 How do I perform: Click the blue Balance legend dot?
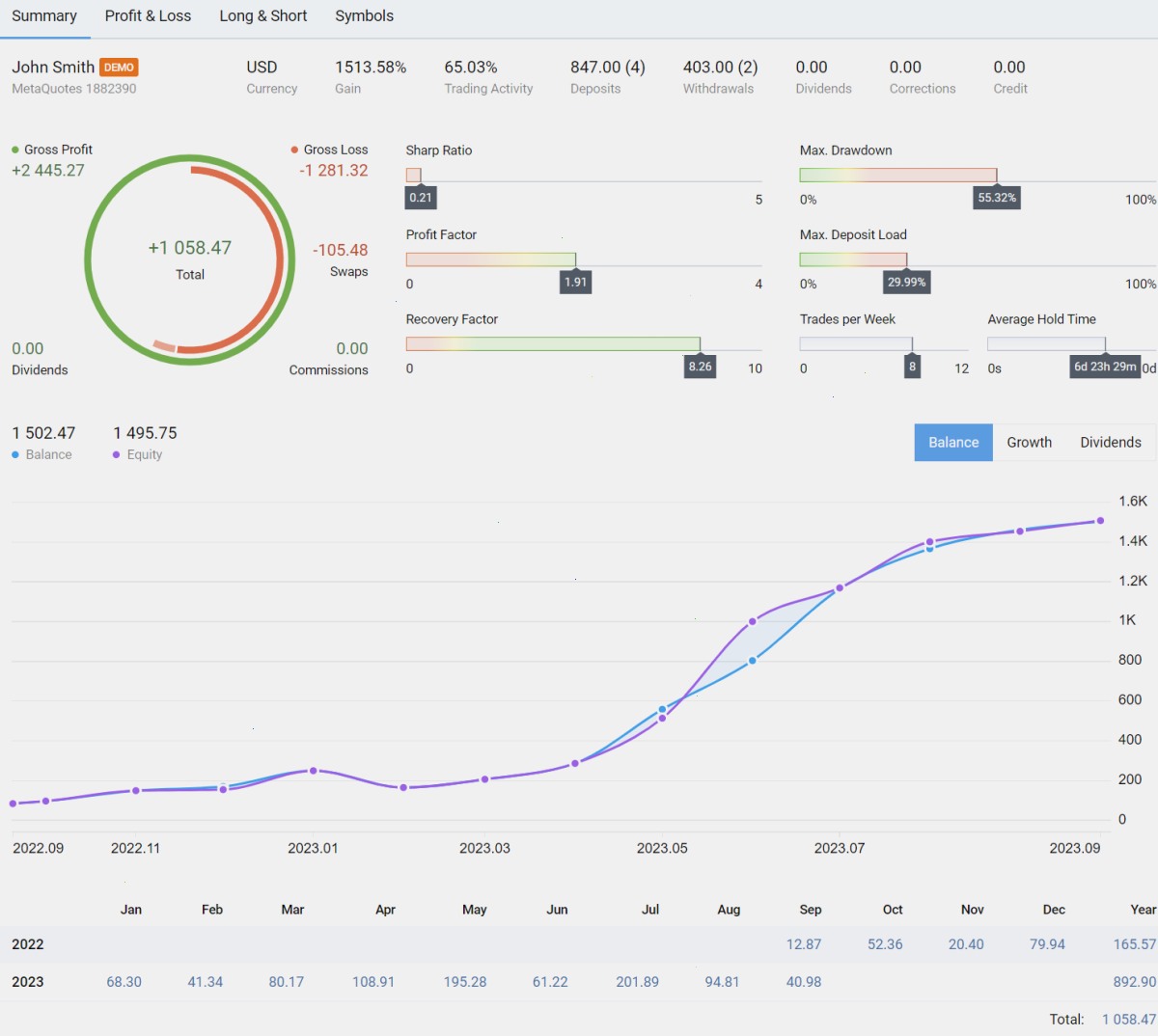pyautogui.click(x=15, y=454)
